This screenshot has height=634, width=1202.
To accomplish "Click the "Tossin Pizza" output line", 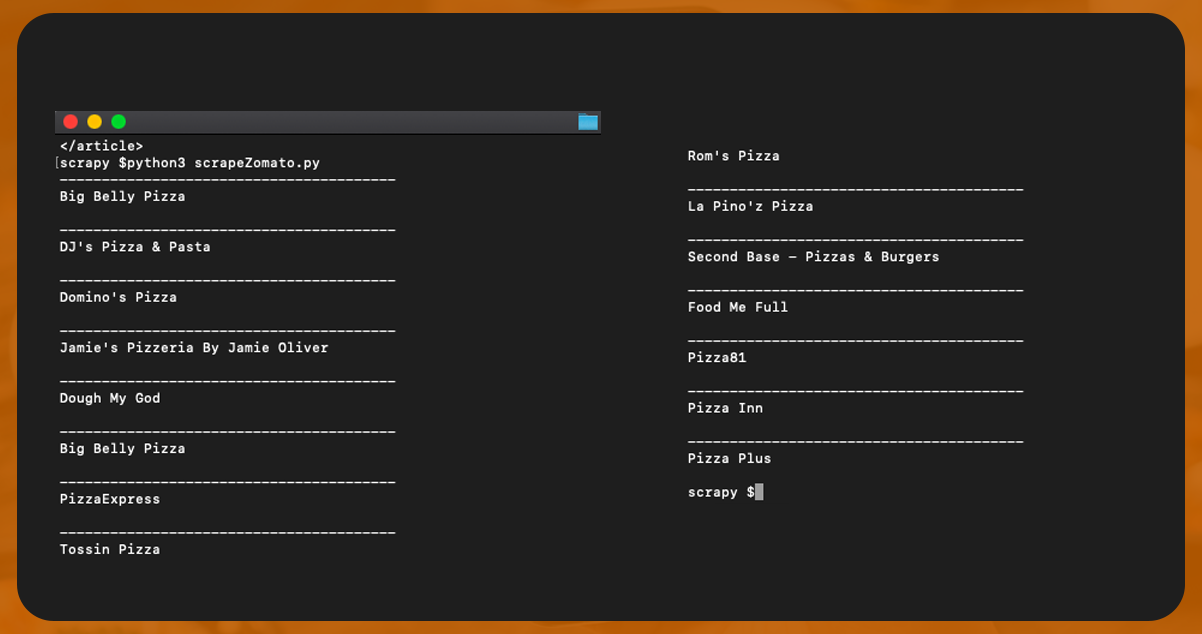I will [x=110, y=549].
